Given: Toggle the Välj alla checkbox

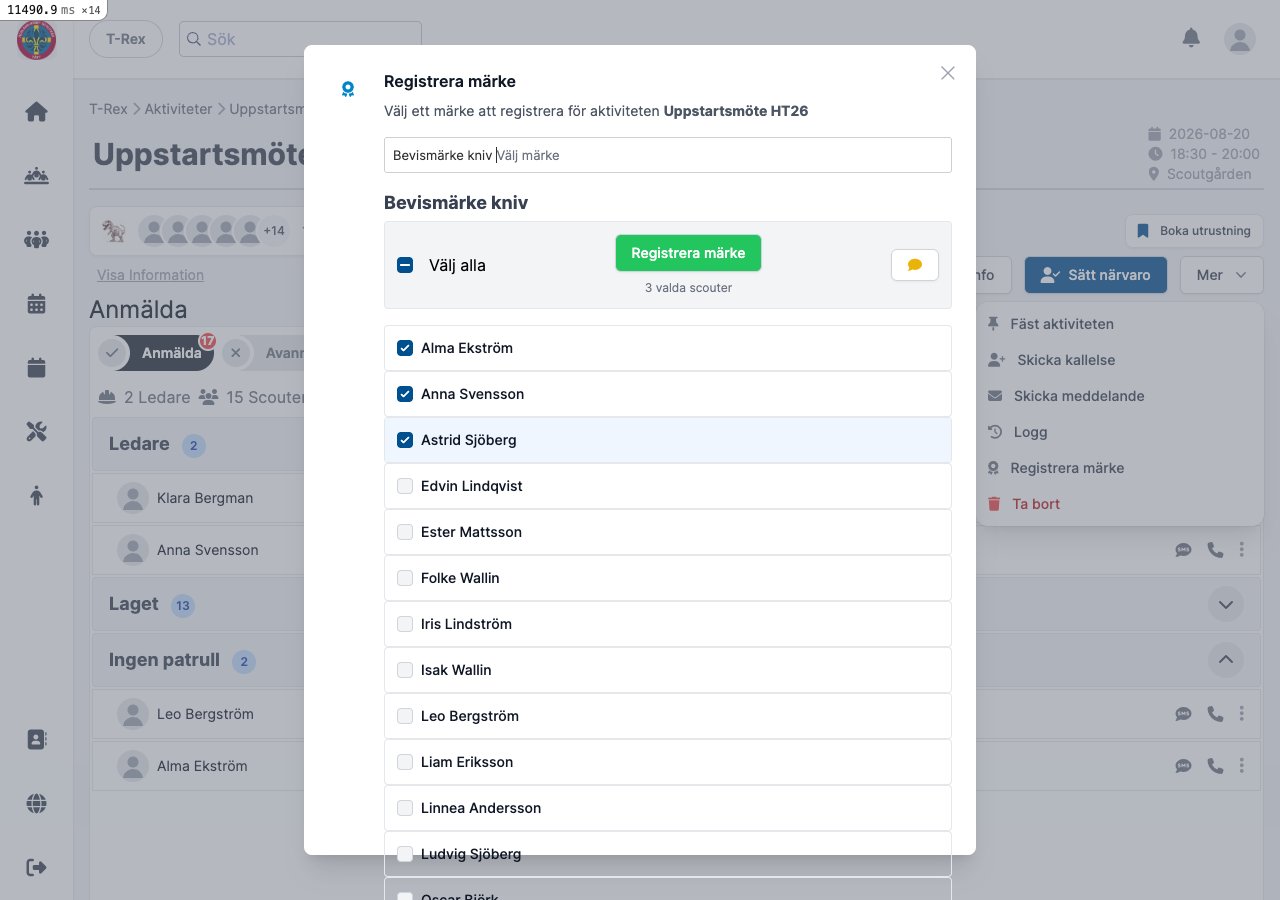Looking at the screenshot, I should pyautogui.click(x=405, y=265).
